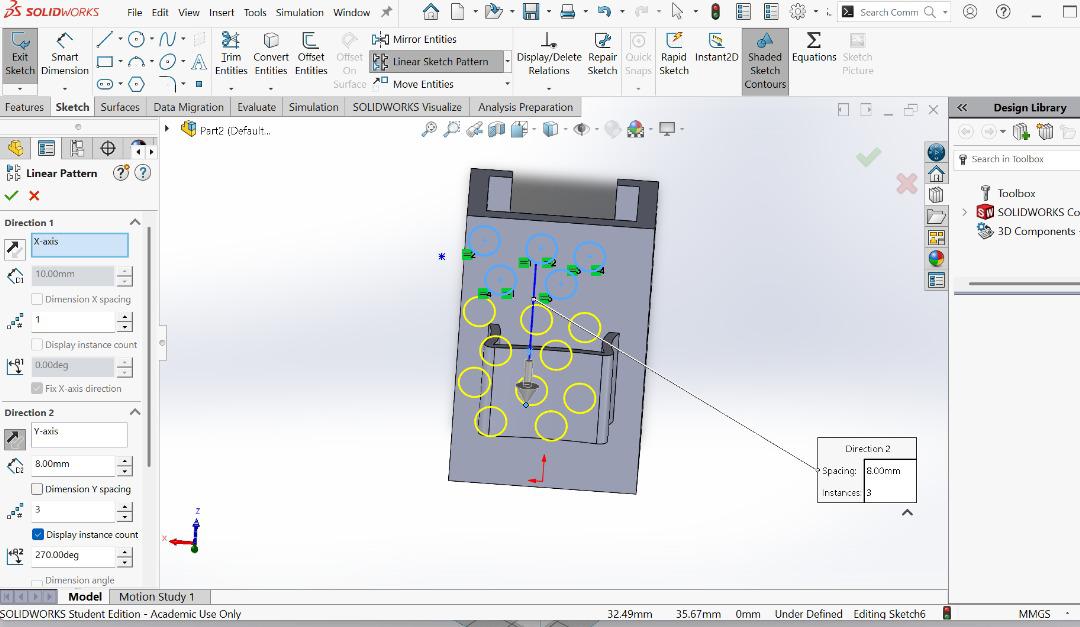Click the Save icon
The image size is (1080, 627).
(530, 12)
